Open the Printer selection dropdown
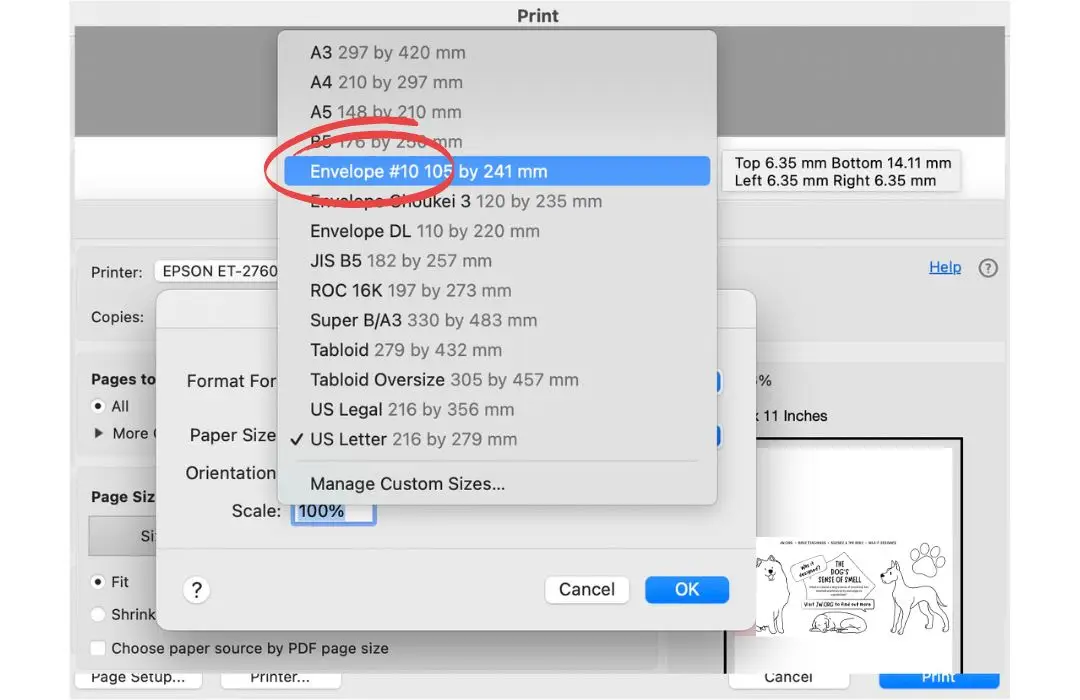1080x700 pixels. coord(215,272)
